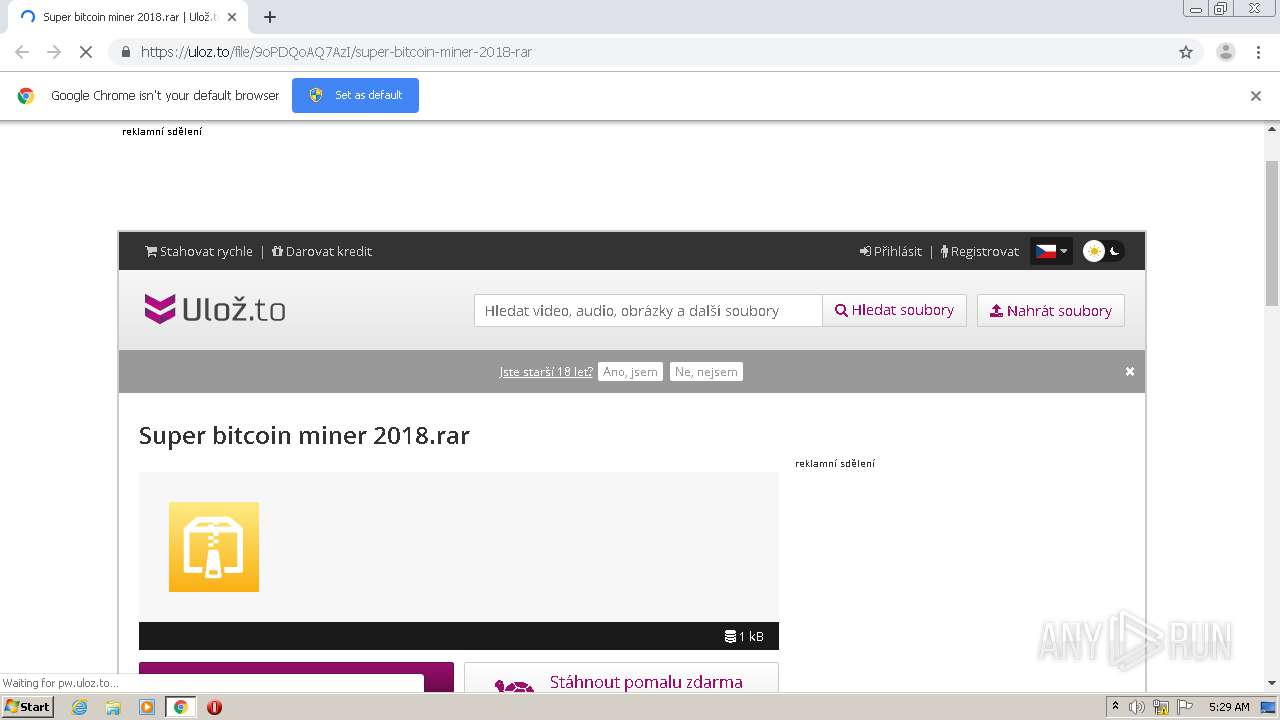Open red Opera-style taskbar icon

coord(214,707)
